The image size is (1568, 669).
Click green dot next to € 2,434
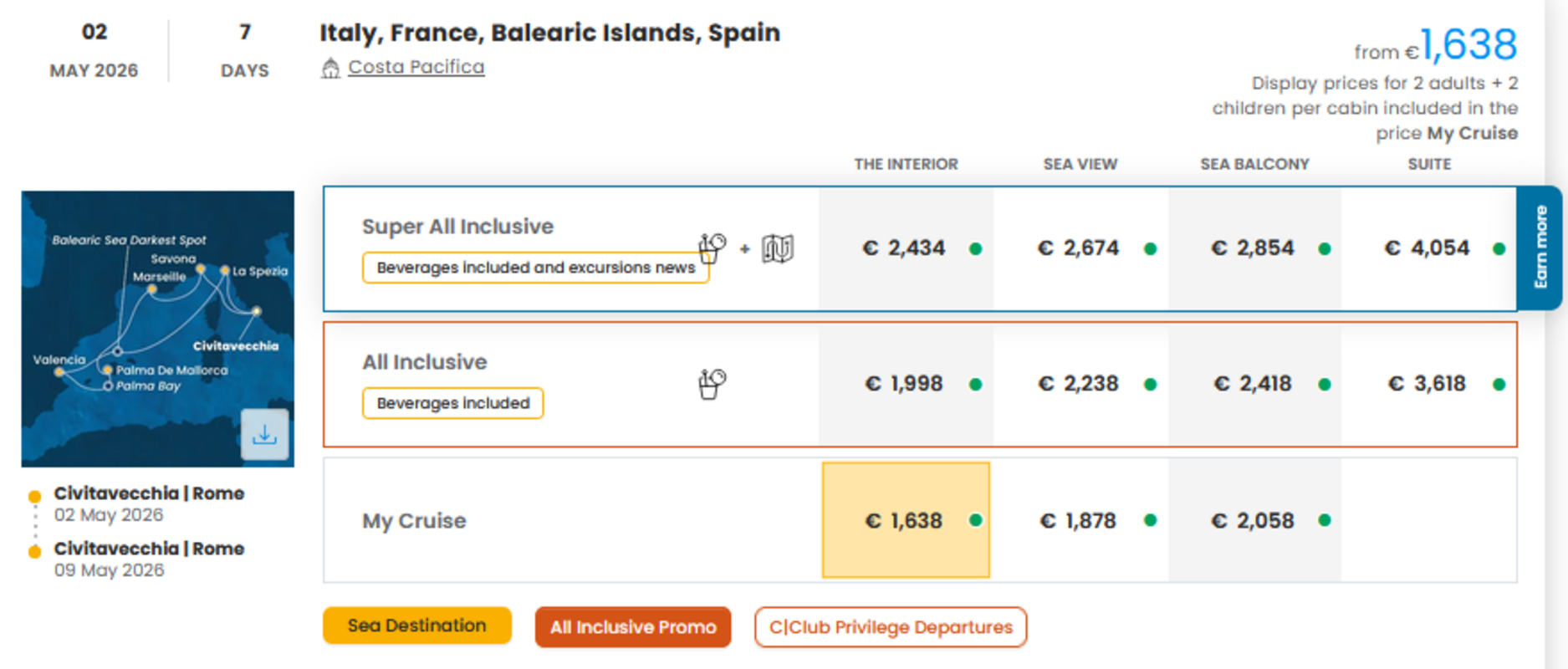click(975, 249)
